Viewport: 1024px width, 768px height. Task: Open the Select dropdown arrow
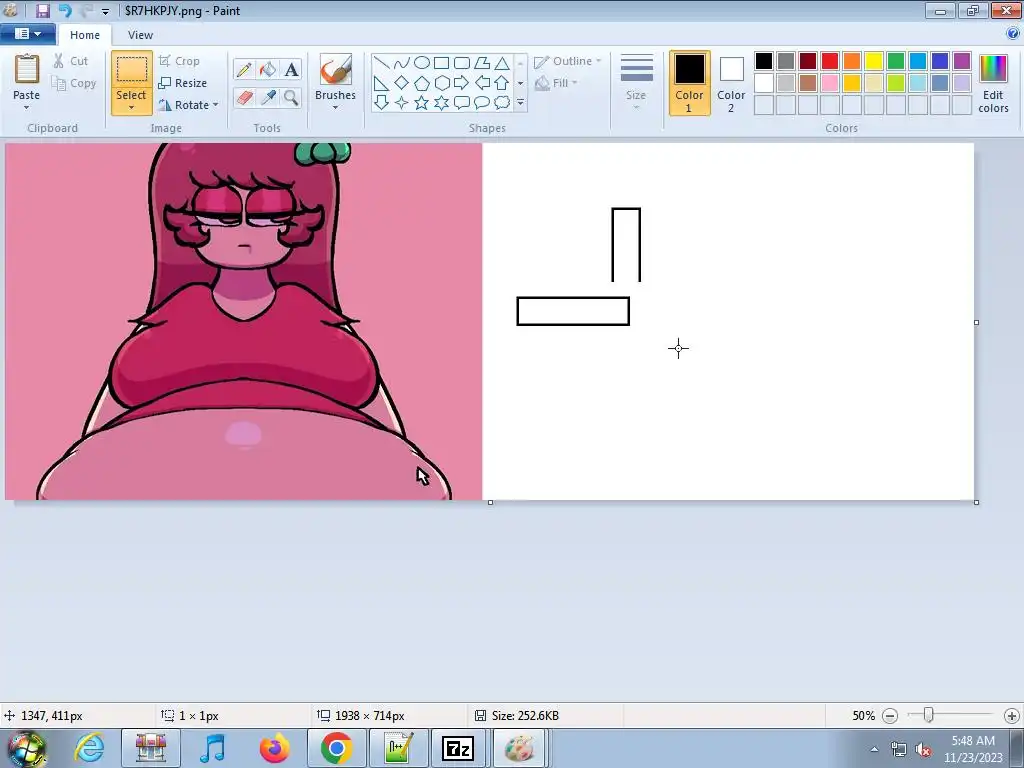click(131, 108)
